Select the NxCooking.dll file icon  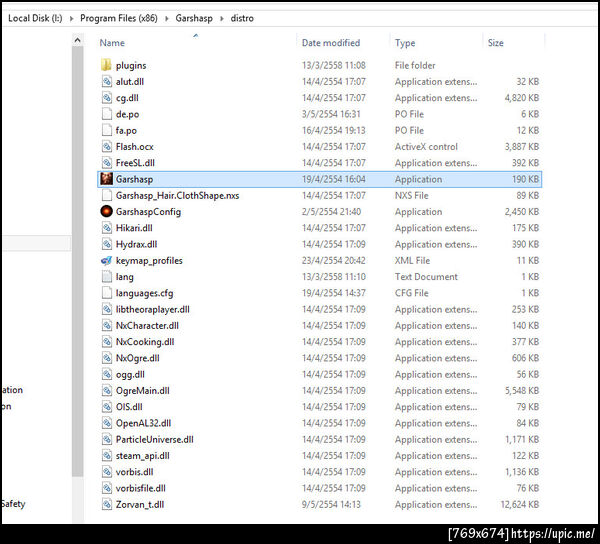pos(106,342)
